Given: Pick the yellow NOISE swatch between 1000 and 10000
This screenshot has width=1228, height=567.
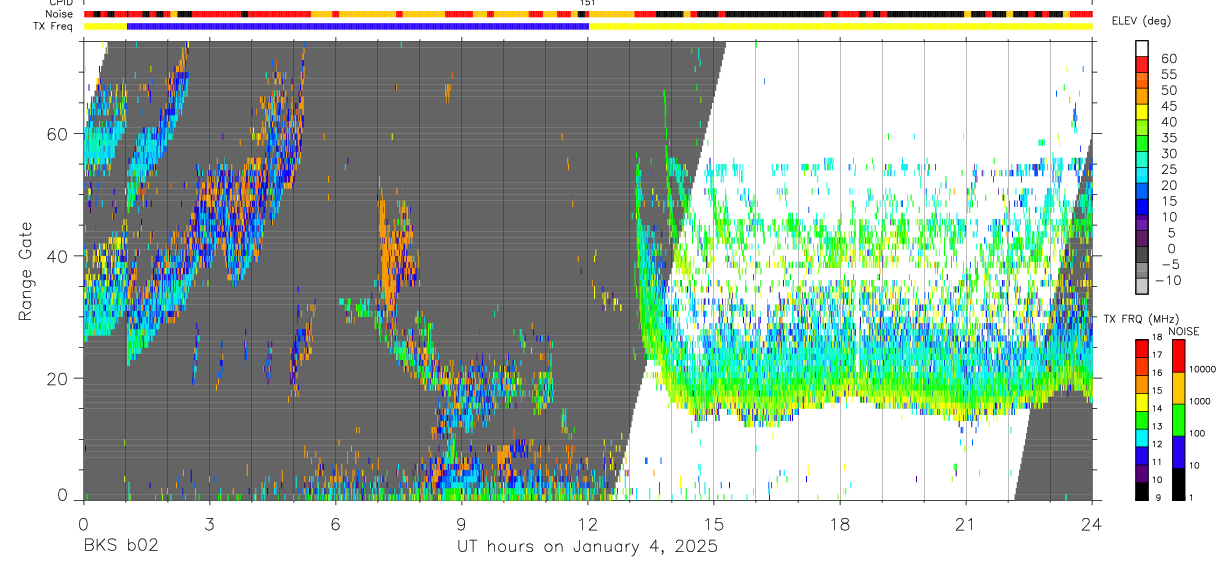Looking at the screenshot, I should [1179, 388].
